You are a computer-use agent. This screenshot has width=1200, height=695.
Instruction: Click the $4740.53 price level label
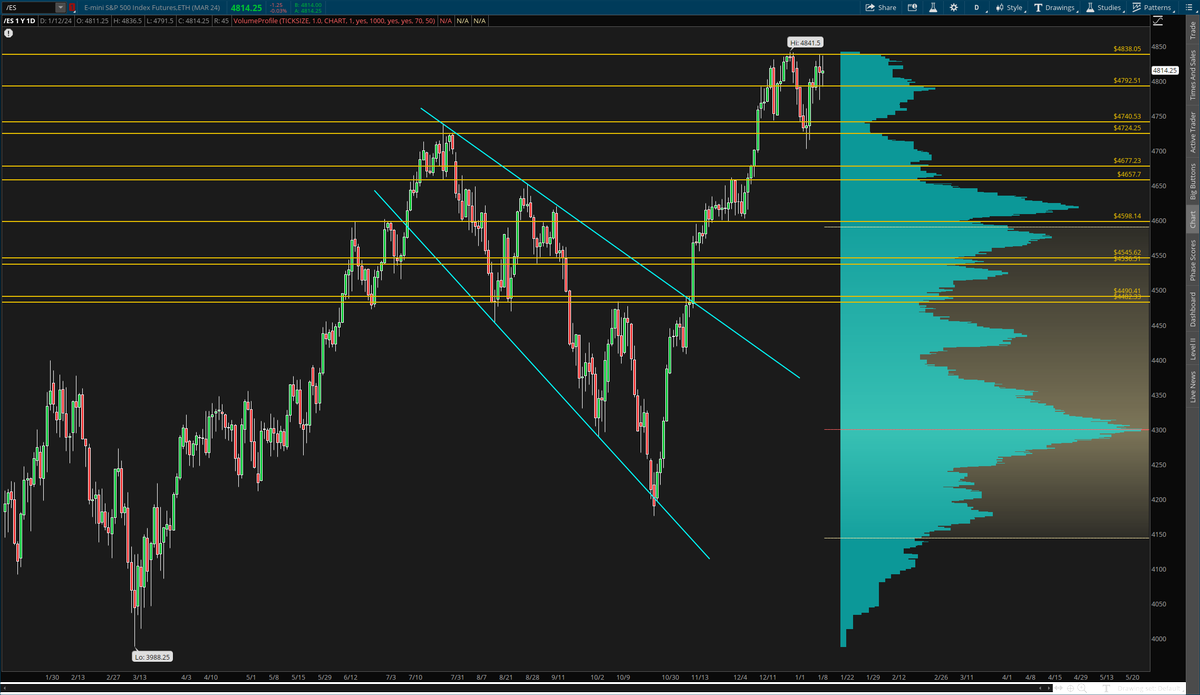tap(1127, 117)
